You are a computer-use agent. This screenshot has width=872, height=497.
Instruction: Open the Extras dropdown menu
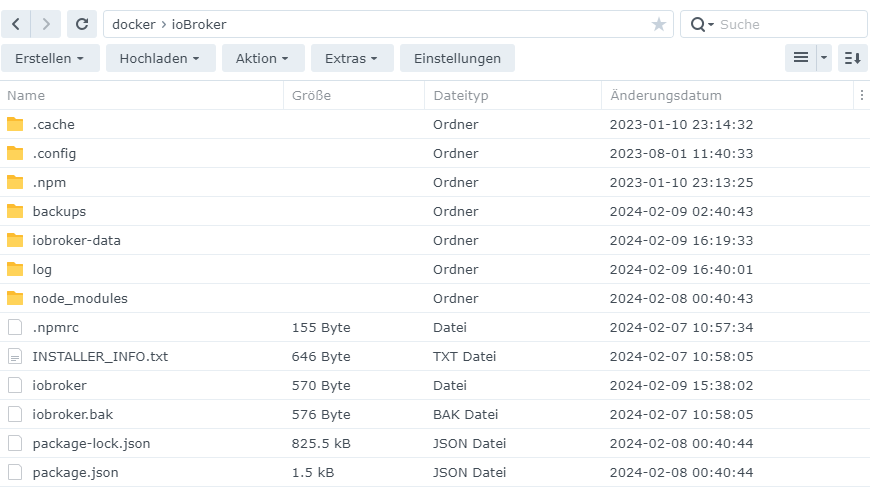click(352, 58)
